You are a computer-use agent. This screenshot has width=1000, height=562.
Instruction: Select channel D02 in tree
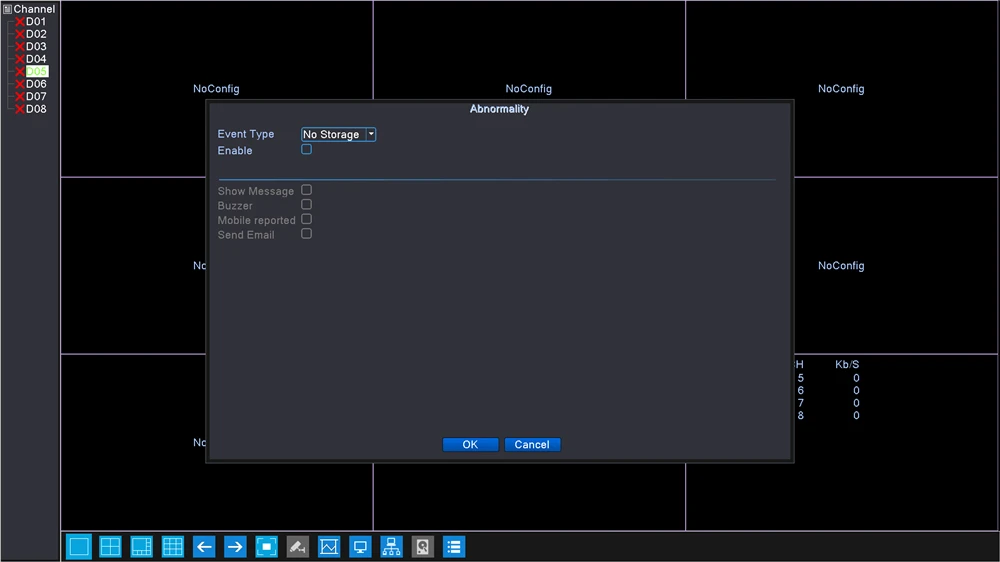pos(36,34)
